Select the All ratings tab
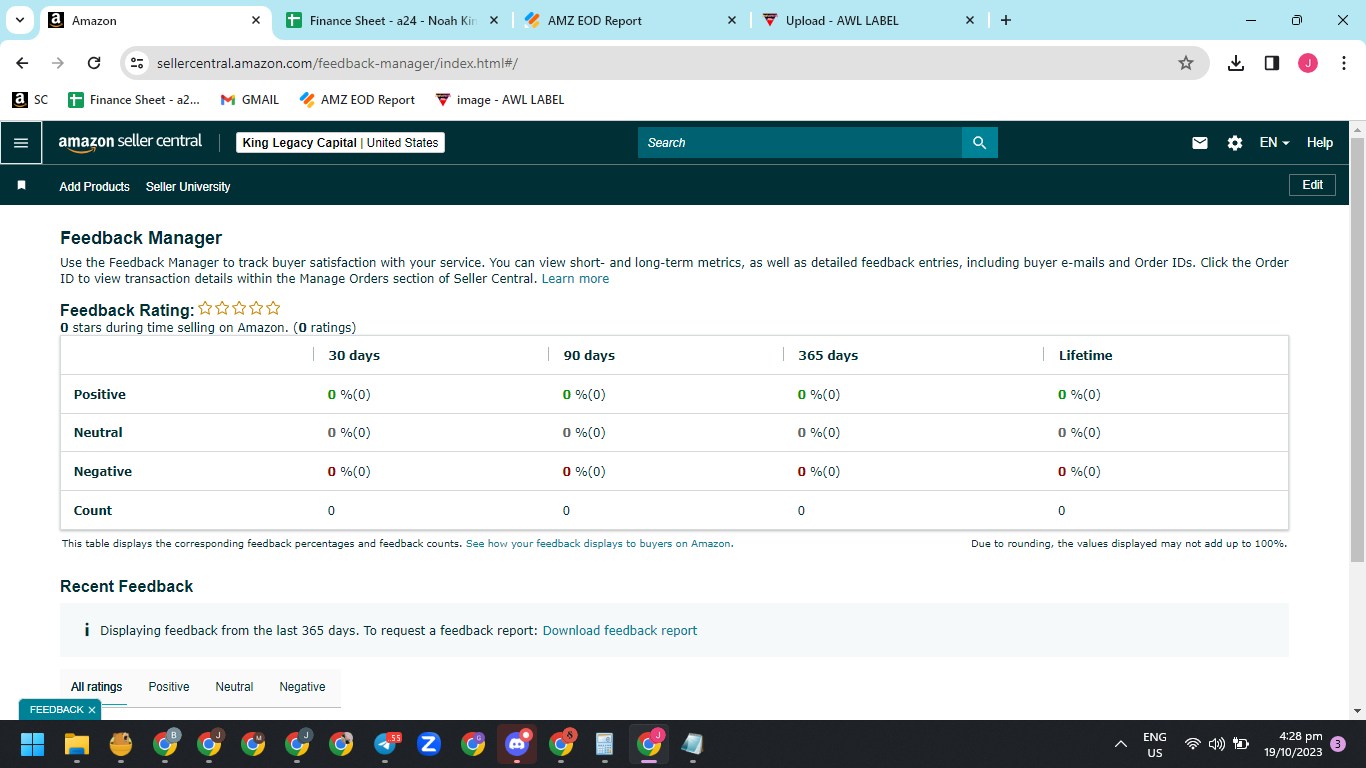The image size is (1366, 768). (97, 687)
